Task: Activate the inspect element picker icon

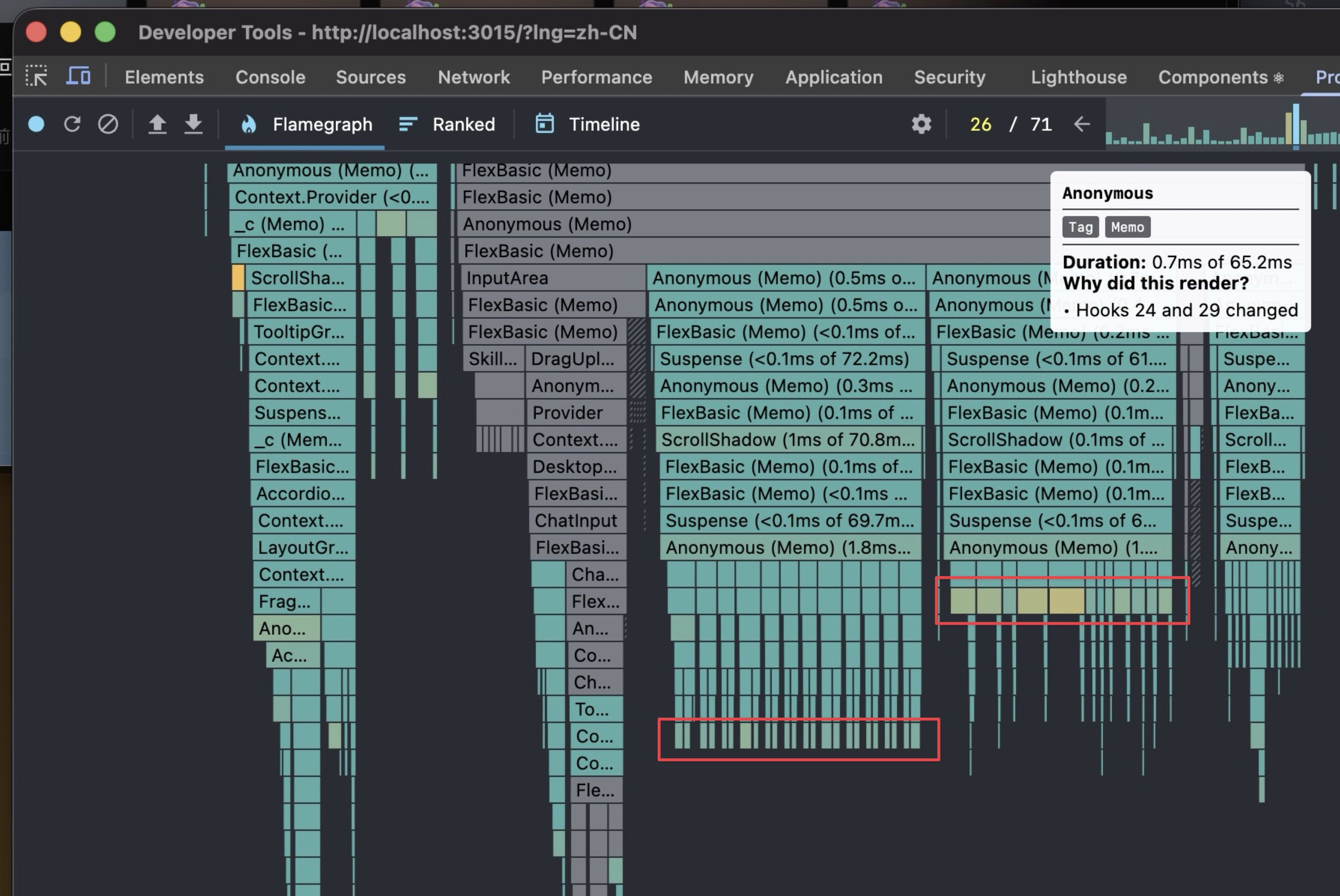Action: (36, 76)
